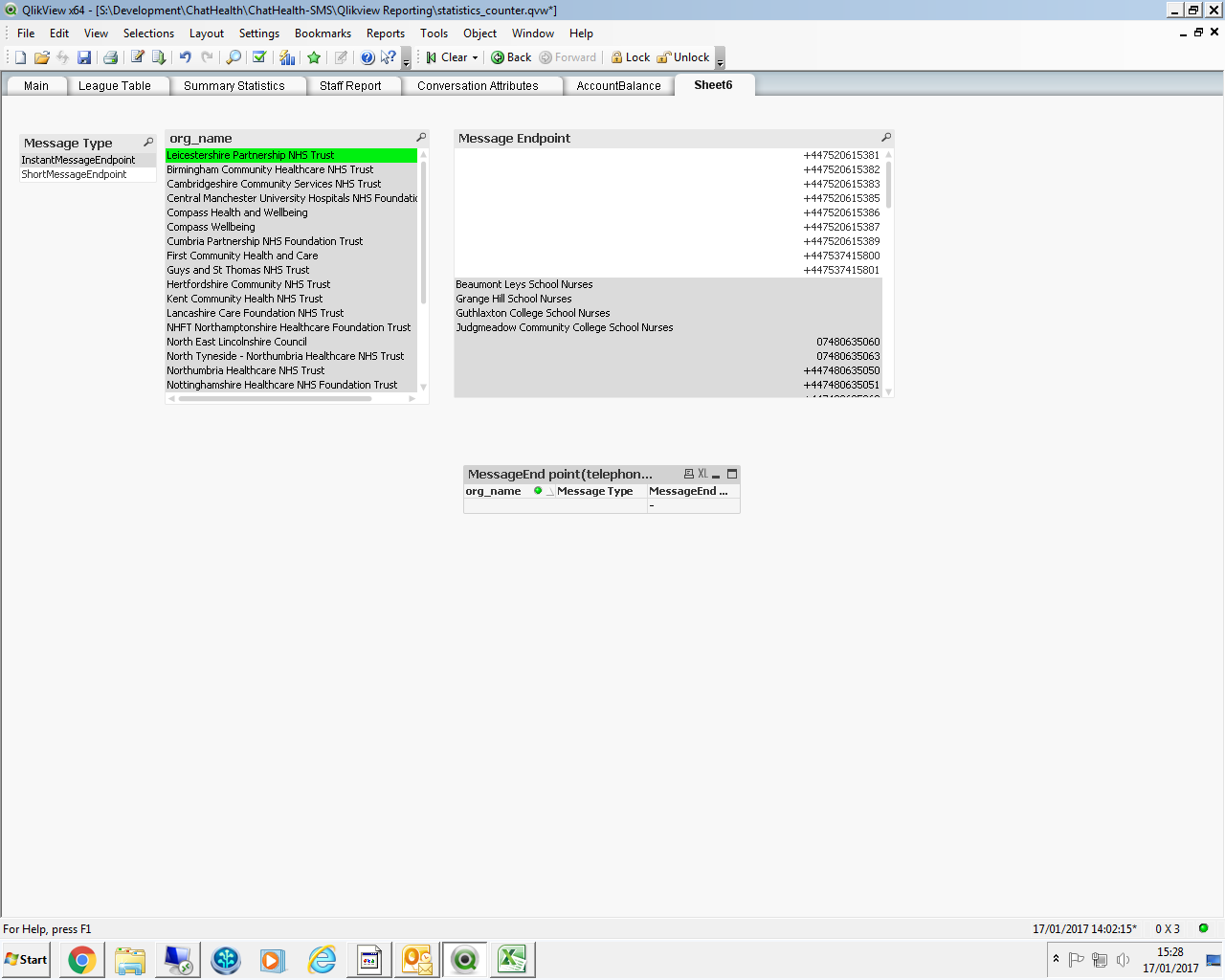This screenshot has width=1225, height=980.
Task: Open the Clear dropdown arrow
Action: pos(475,57)
